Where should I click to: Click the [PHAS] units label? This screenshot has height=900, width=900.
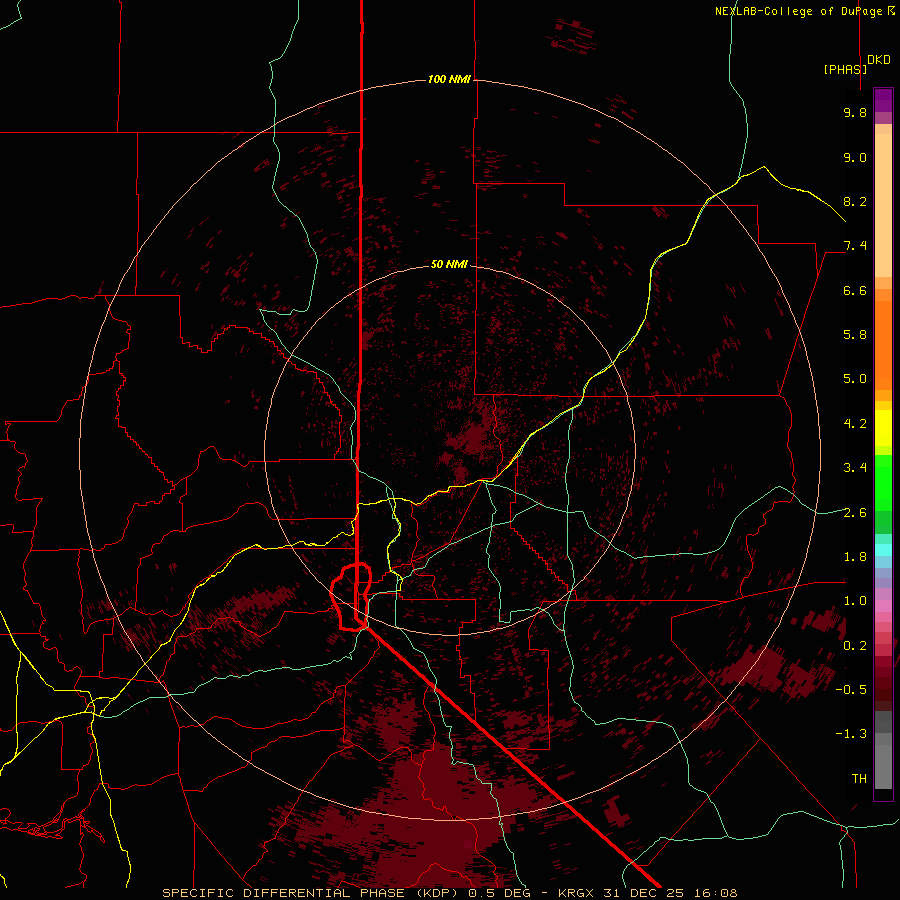pyautogui.click(x=845, y=69)
